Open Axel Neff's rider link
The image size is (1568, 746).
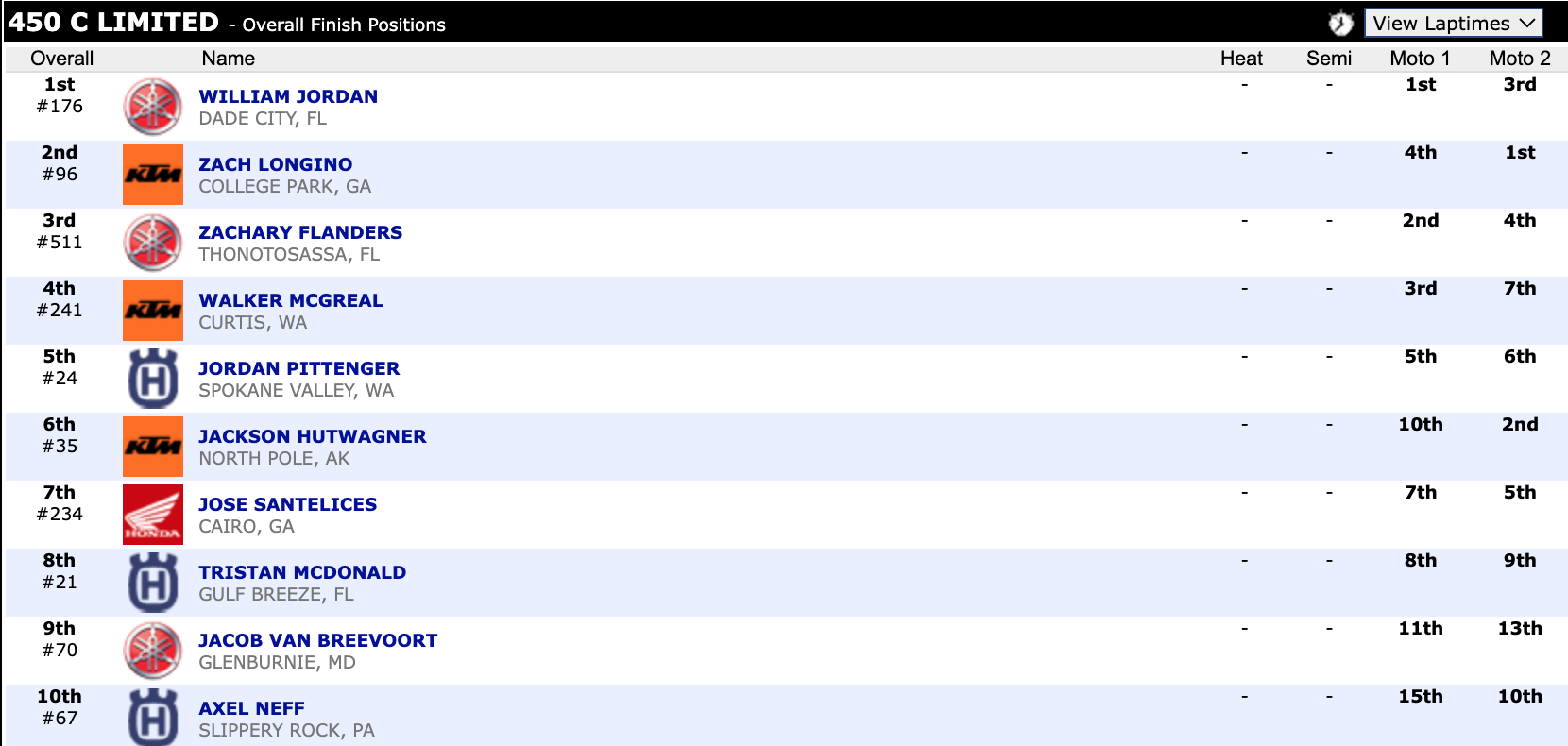click(x=251, y=708)
